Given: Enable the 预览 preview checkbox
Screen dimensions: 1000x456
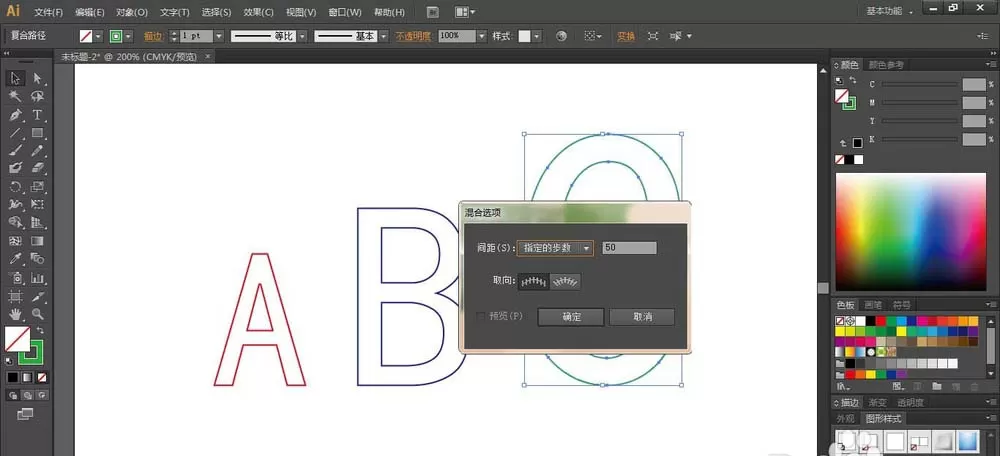Looking at the screenshot, I should [x=482, y=316].
